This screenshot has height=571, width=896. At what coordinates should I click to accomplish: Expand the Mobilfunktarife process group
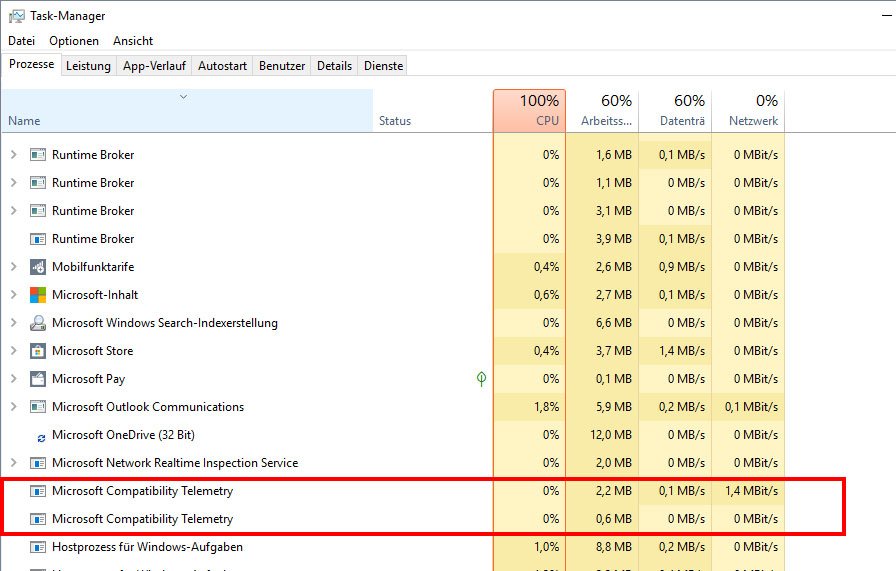pyautogui.click(x=14, y=266)
